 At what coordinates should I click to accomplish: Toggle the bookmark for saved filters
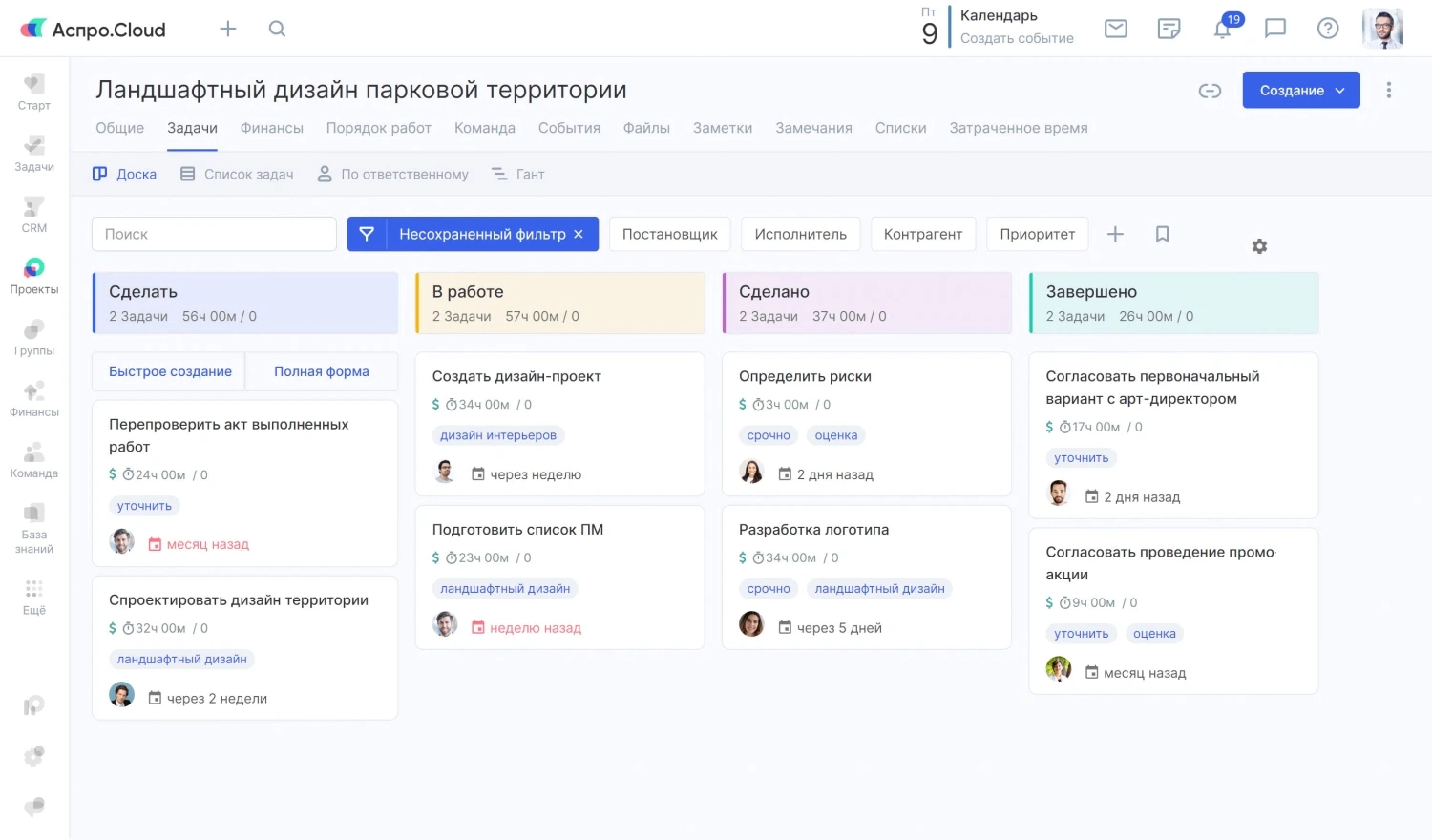click(1162, 233)
